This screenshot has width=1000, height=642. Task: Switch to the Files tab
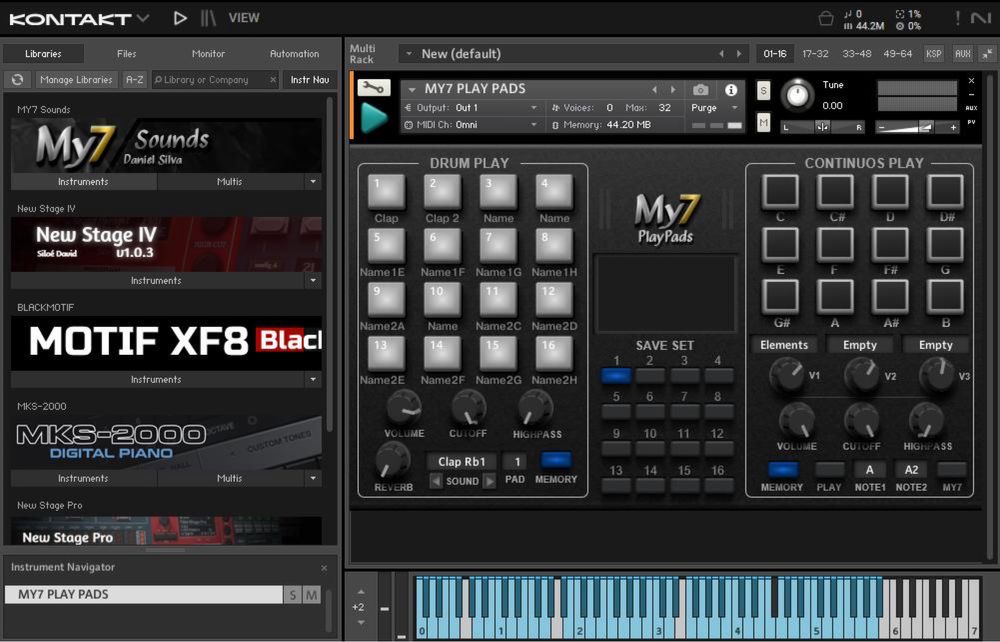pyautogui.click(x=126, y=54)
